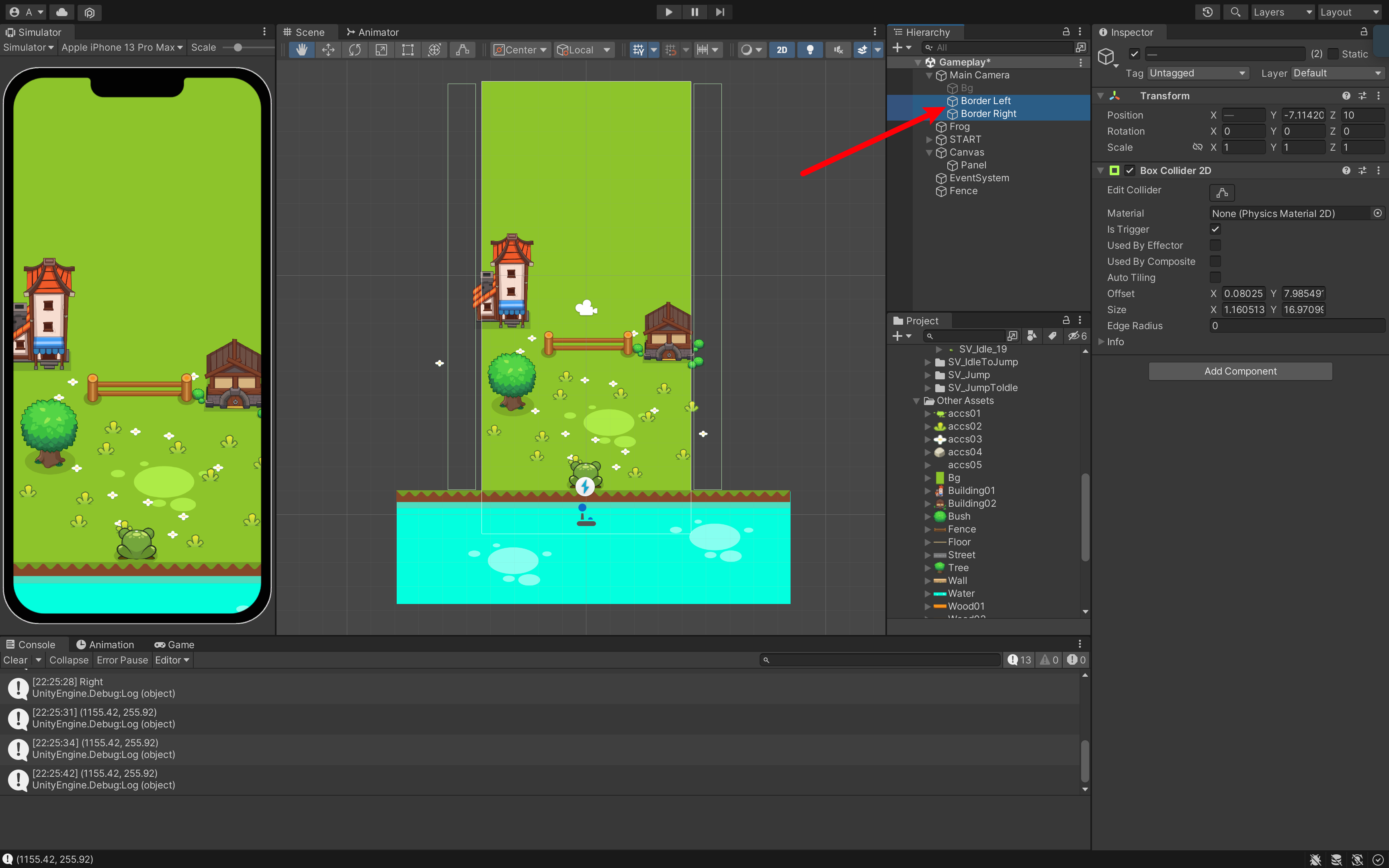Expand the Info section
Image resolution: width=1389 pixels, height=868 pixels.
1101,342
